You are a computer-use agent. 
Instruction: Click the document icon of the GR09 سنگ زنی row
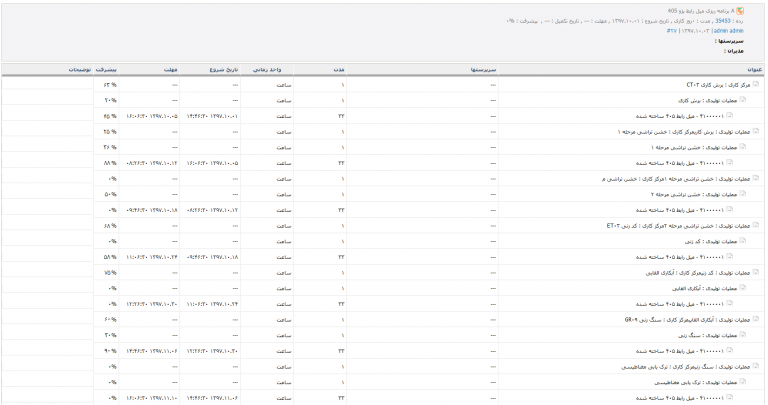755,319
